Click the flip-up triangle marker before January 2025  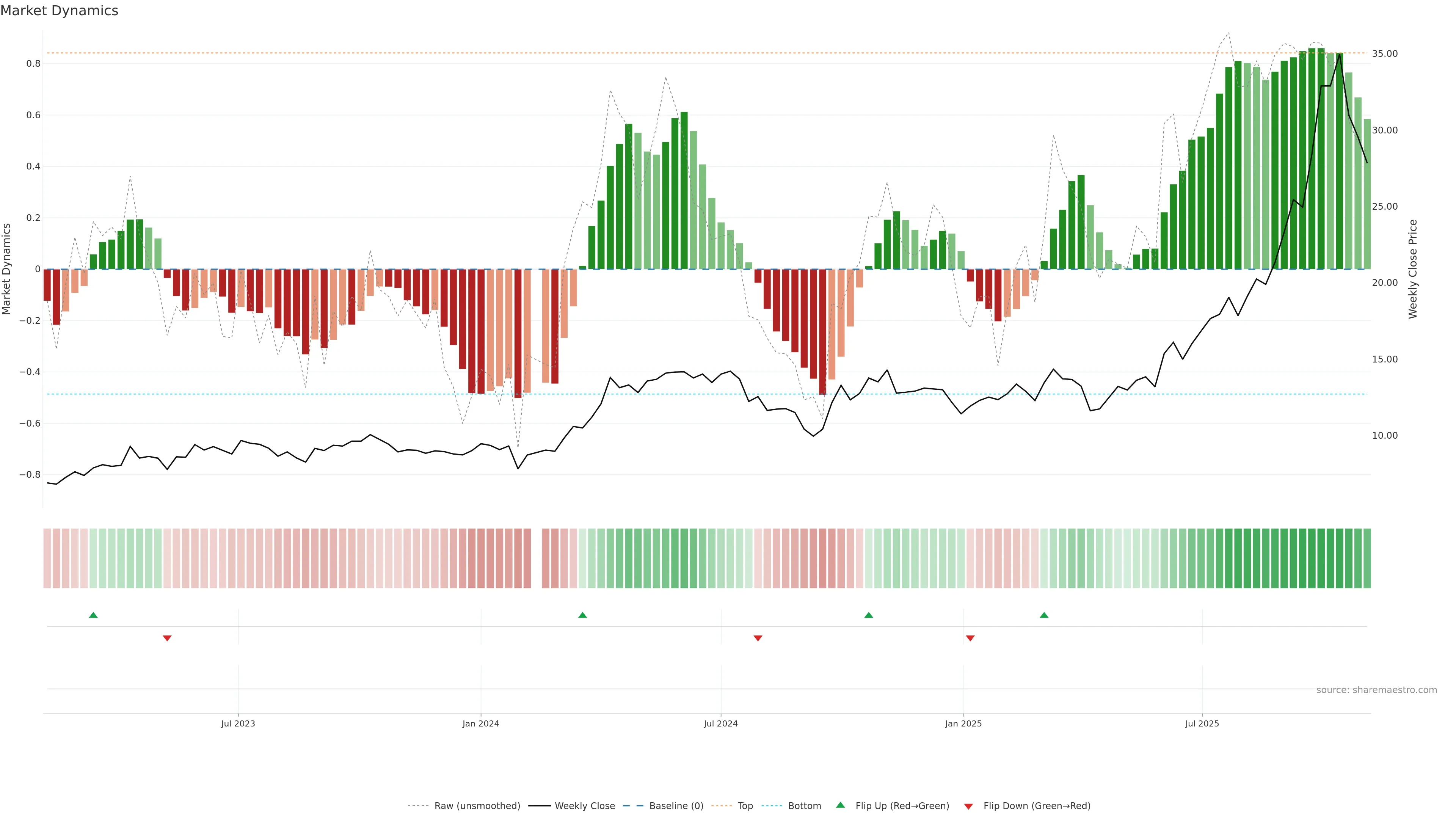tap(869, 615)
